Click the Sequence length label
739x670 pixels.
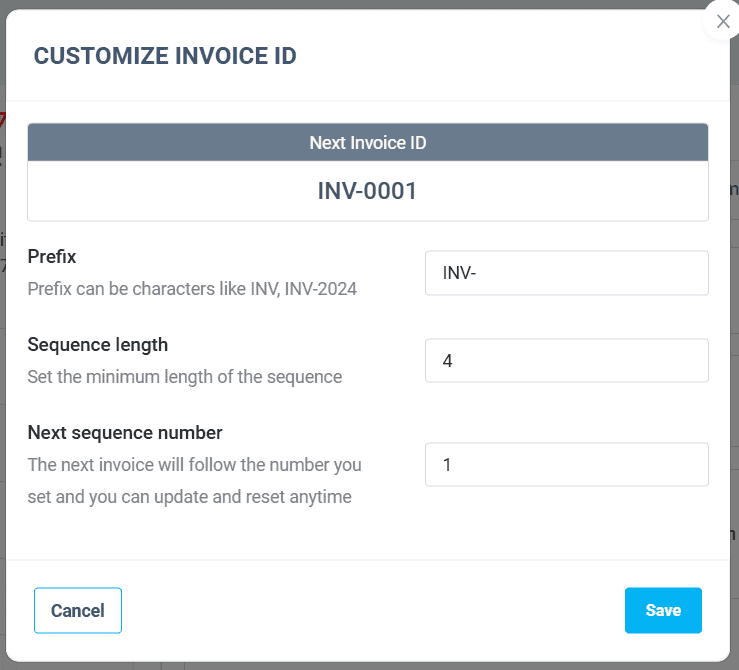click(98, 345)
